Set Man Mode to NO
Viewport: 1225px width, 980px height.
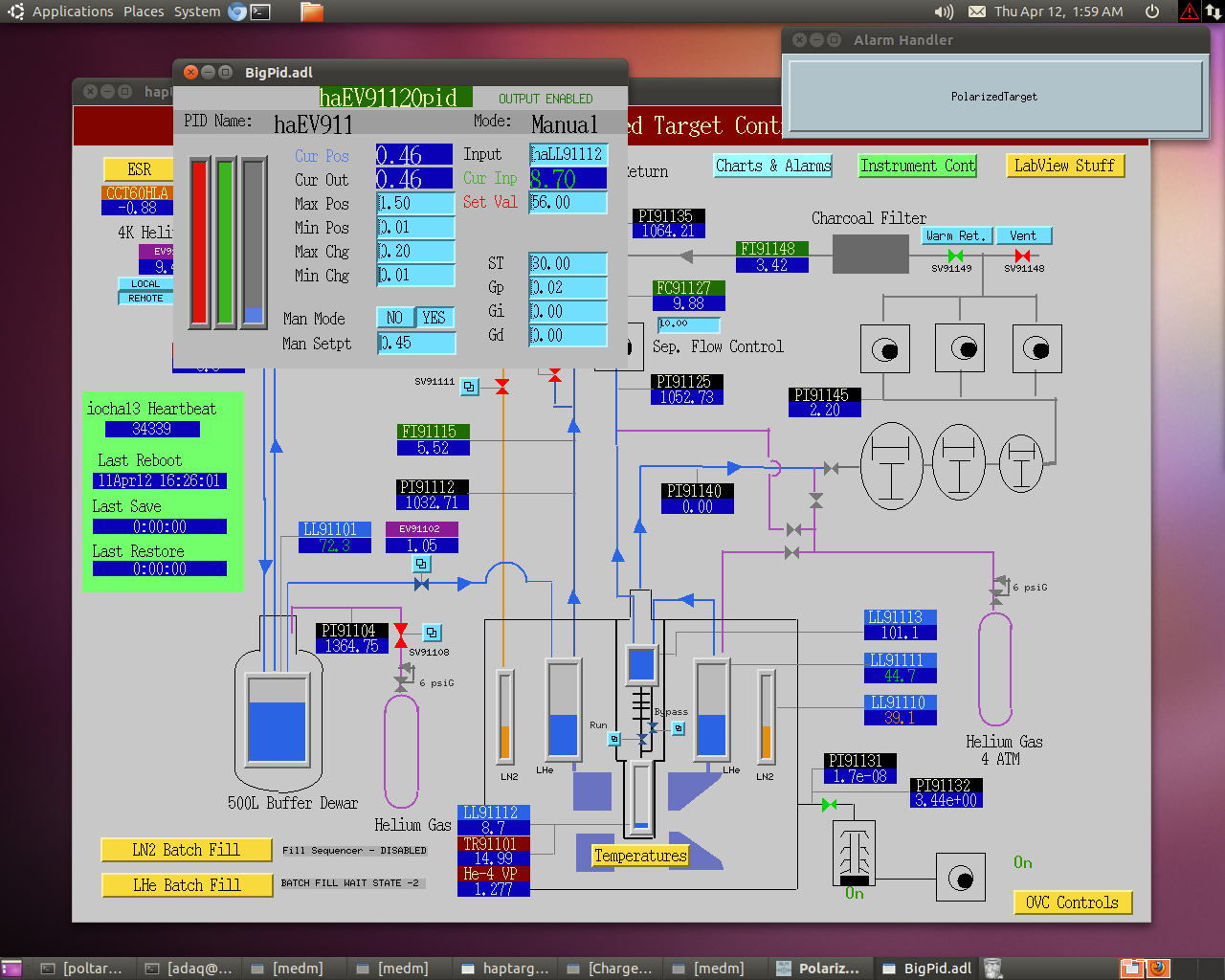[x=395, y=318]
